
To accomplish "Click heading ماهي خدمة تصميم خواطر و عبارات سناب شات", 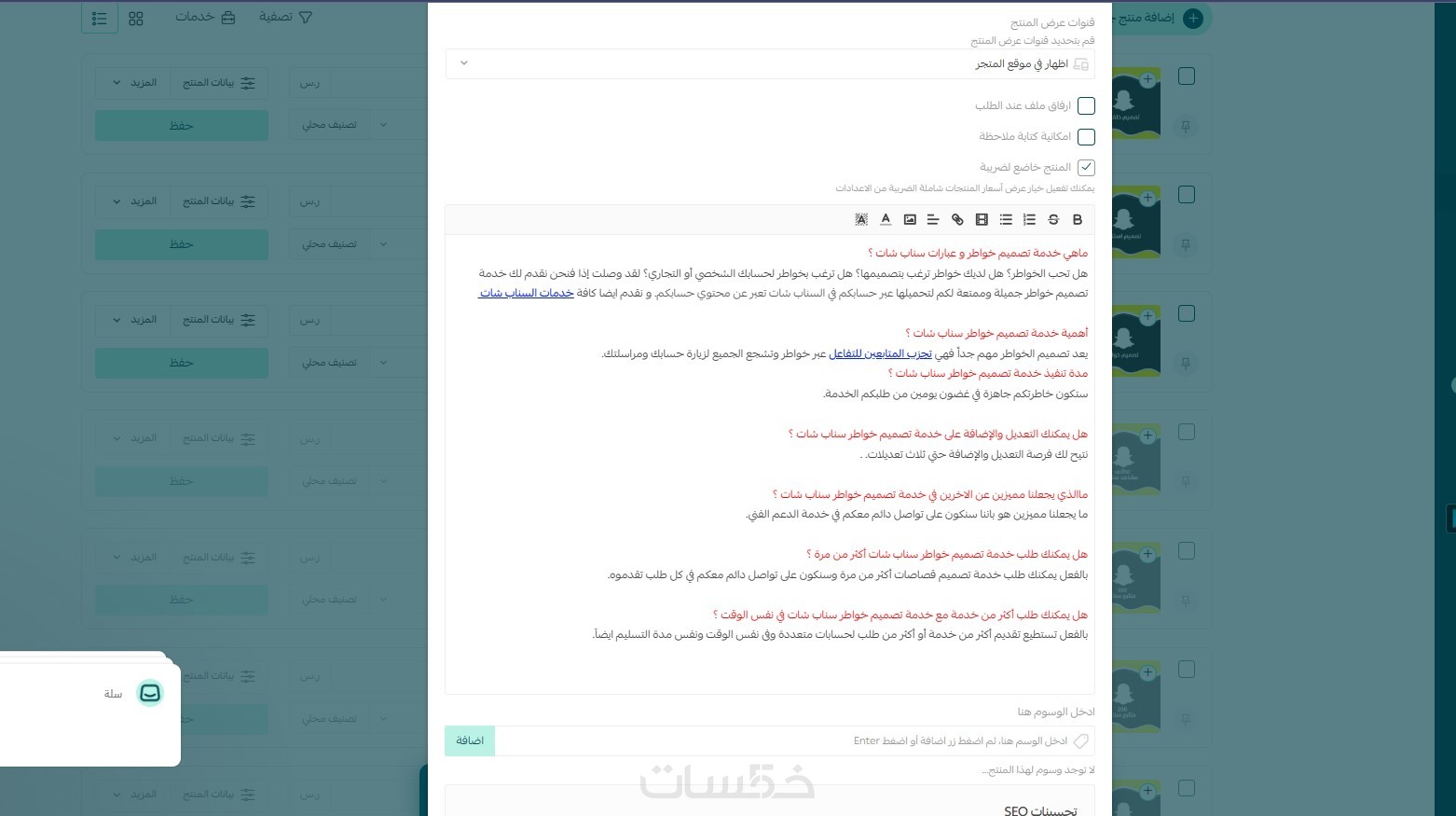I will tap(978, 253).
